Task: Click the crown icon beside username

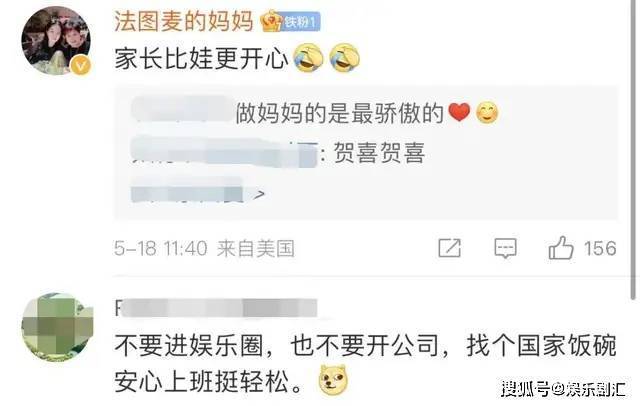Action: point(271,21)
